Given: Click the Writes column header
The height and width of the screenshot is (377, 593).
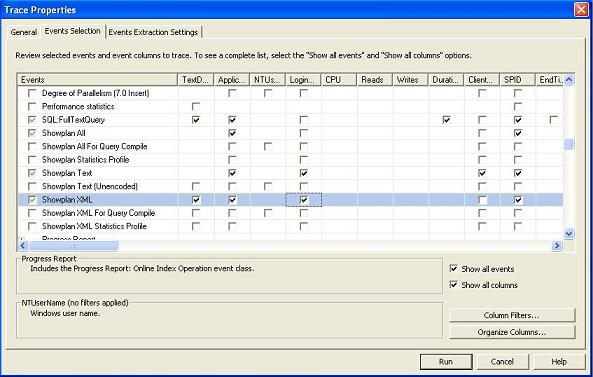Looking at the screenshot, I should (x=410, y=80).
